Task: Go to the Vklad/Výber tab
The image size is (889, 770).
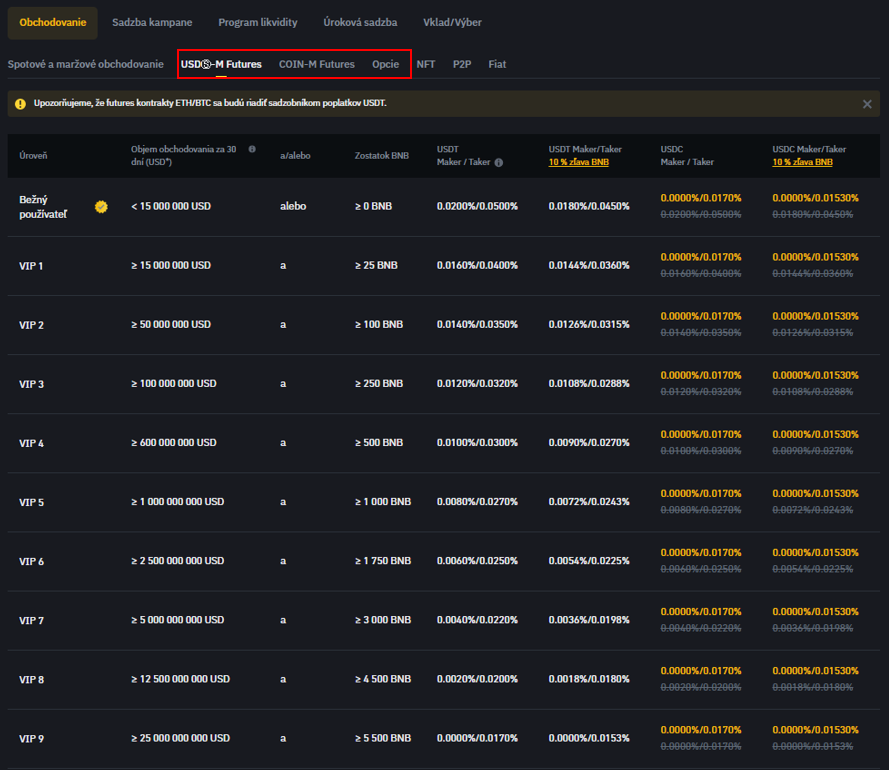Action: click(x=453, y=22)
